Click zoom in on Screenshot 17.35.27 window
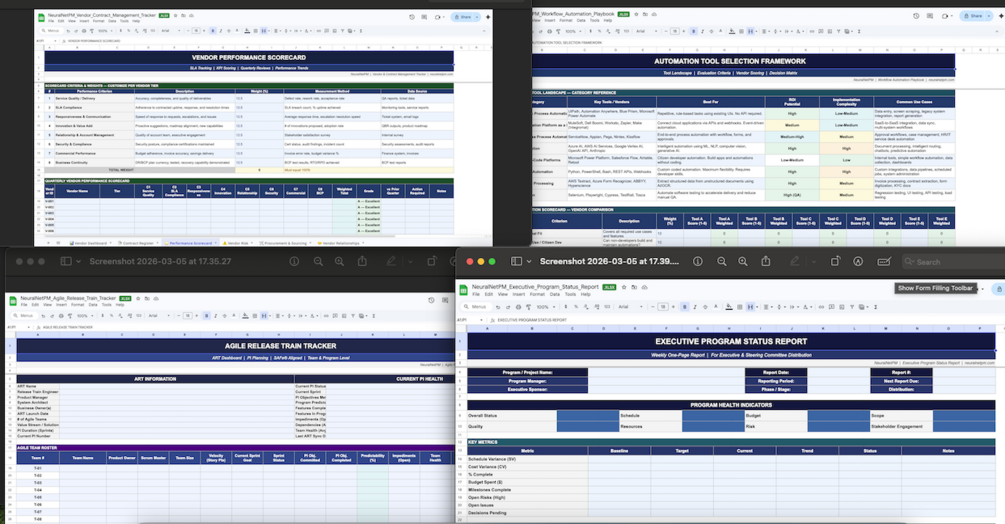This screenshot has width=1005, height=524. pyautogui.click(x=340, y=261)
